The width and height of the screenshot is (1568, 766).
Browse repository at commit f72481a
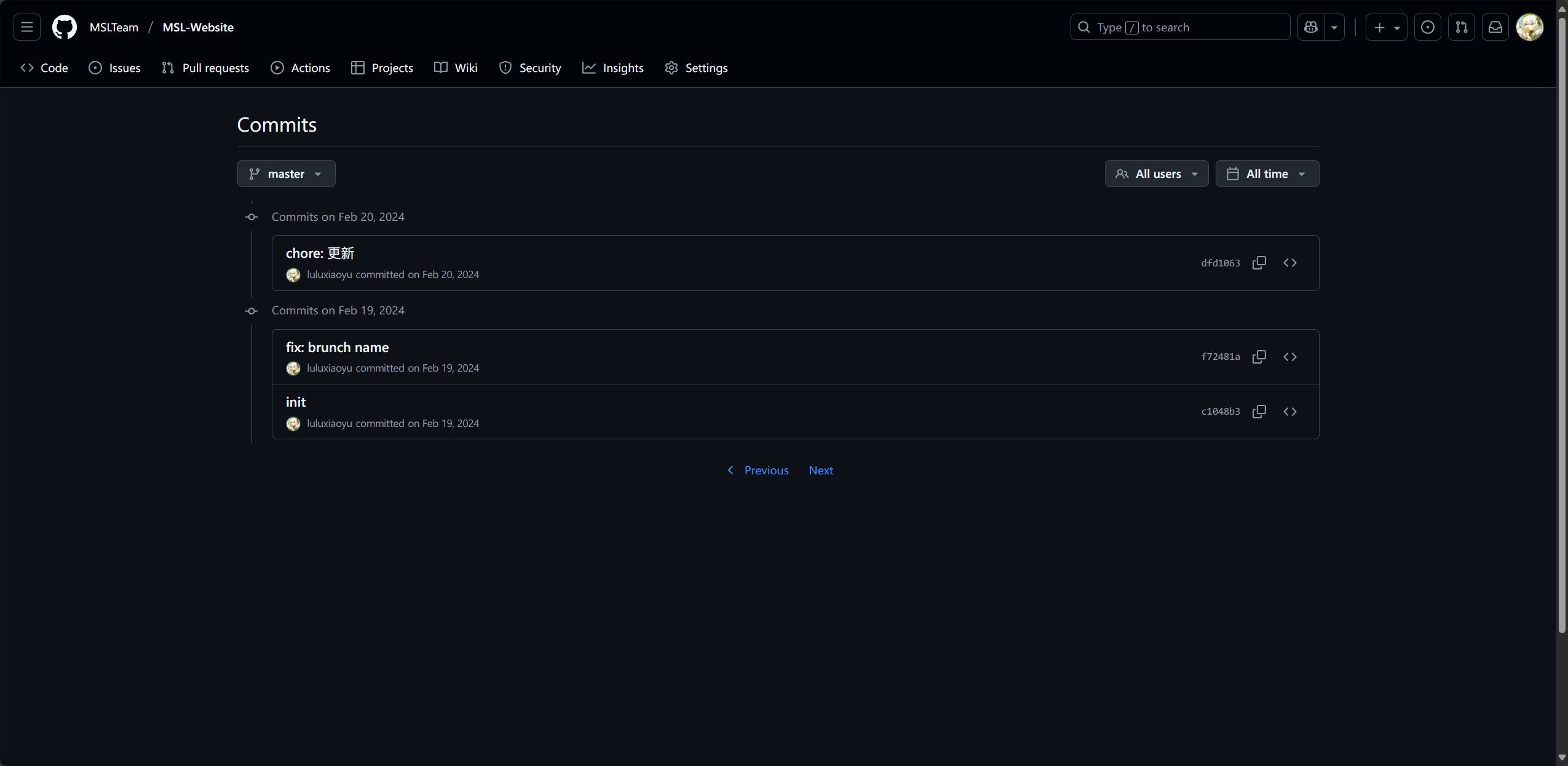tap(1289, 357)
